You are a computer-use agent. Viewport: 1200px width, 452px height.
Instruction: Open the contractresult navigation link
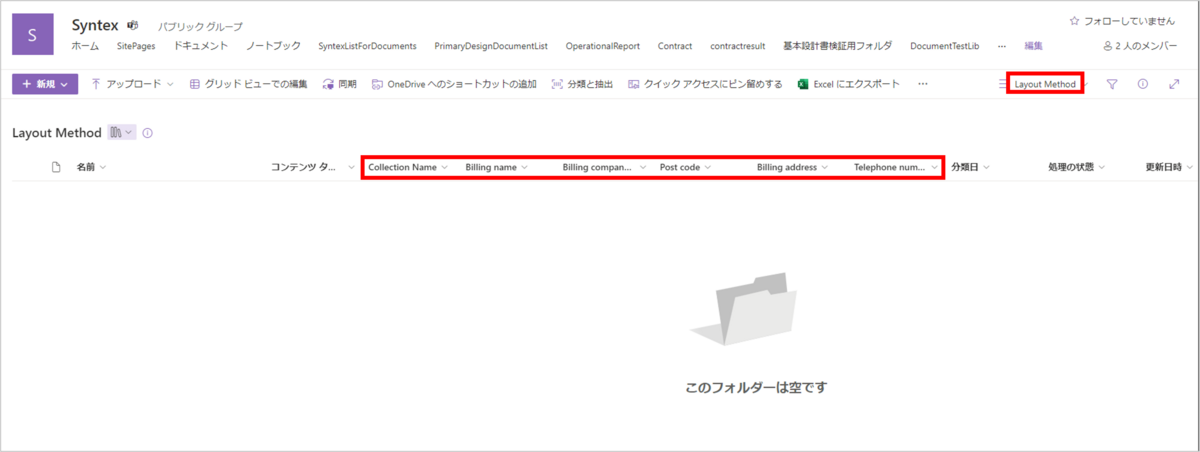coord(738,46)
